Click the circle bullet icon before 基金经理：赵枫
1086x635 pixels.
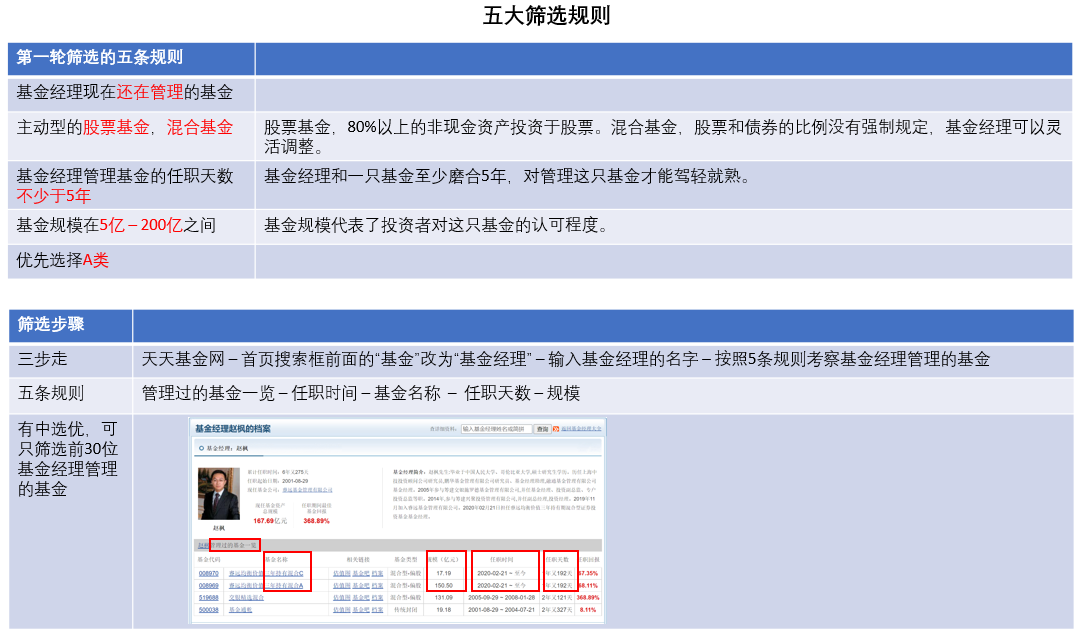(x=201, y=447)
